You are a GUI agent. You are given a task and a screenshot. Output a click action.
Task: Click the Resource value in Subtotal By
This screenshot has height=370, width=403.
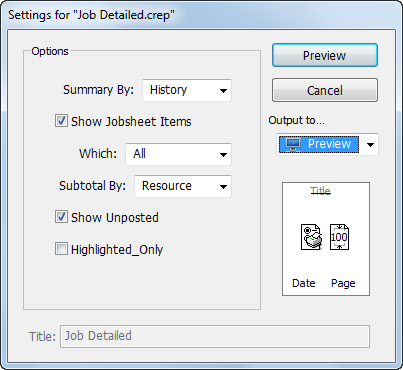click(167, 186)
